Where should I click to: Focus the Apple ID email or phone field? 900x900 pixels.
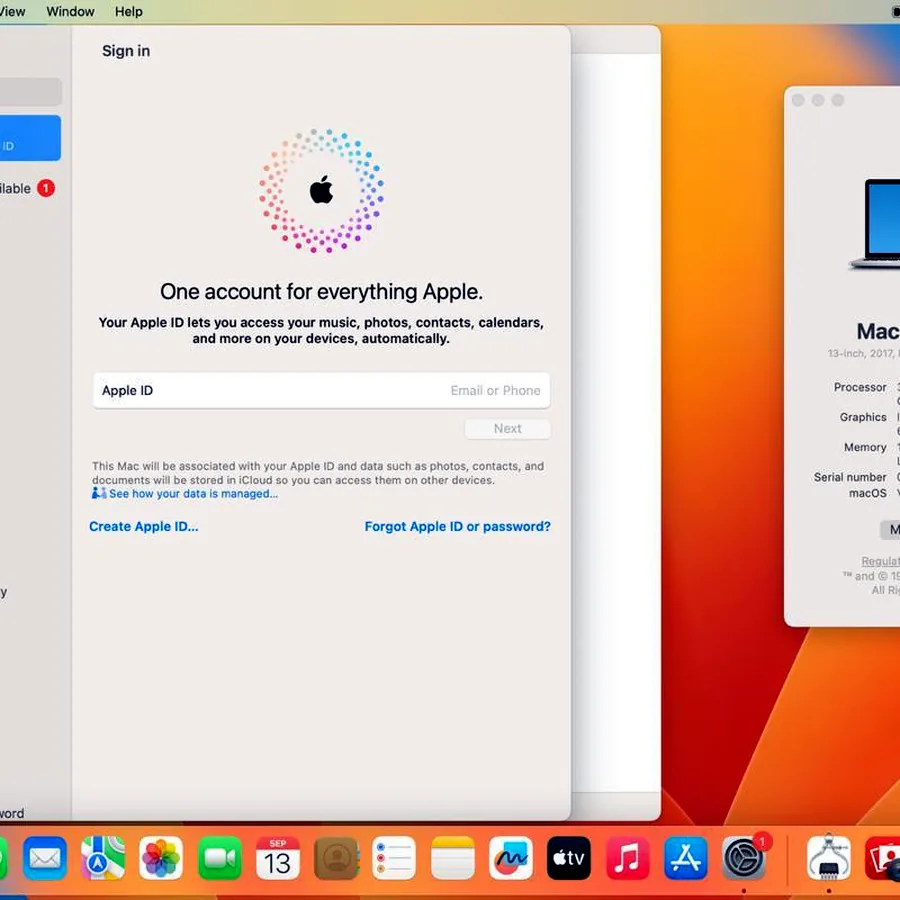pos(321,390)
